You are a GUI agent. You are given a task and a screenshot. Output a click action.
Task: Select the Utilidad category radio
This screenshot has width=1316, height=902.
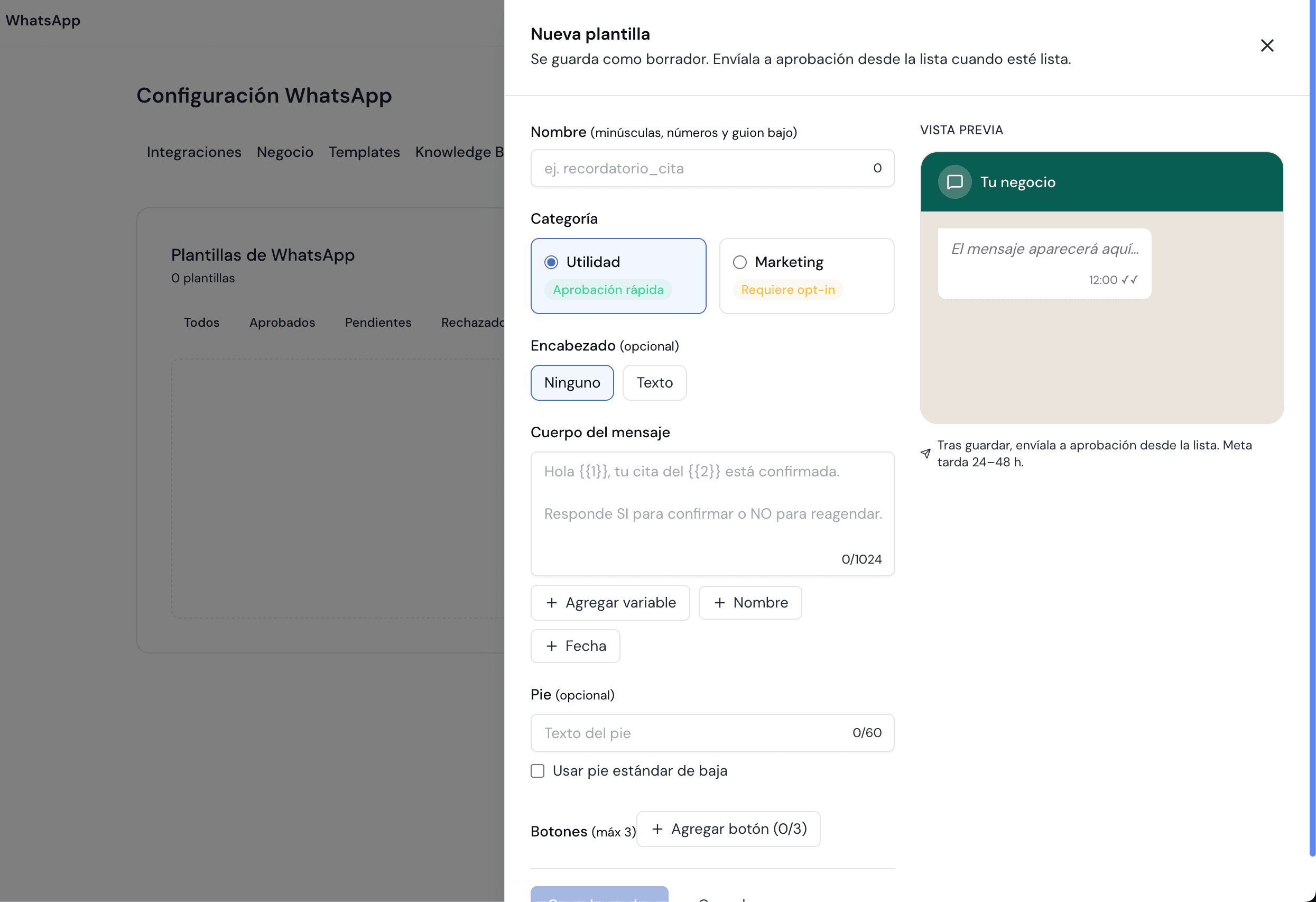pos(551,262)
